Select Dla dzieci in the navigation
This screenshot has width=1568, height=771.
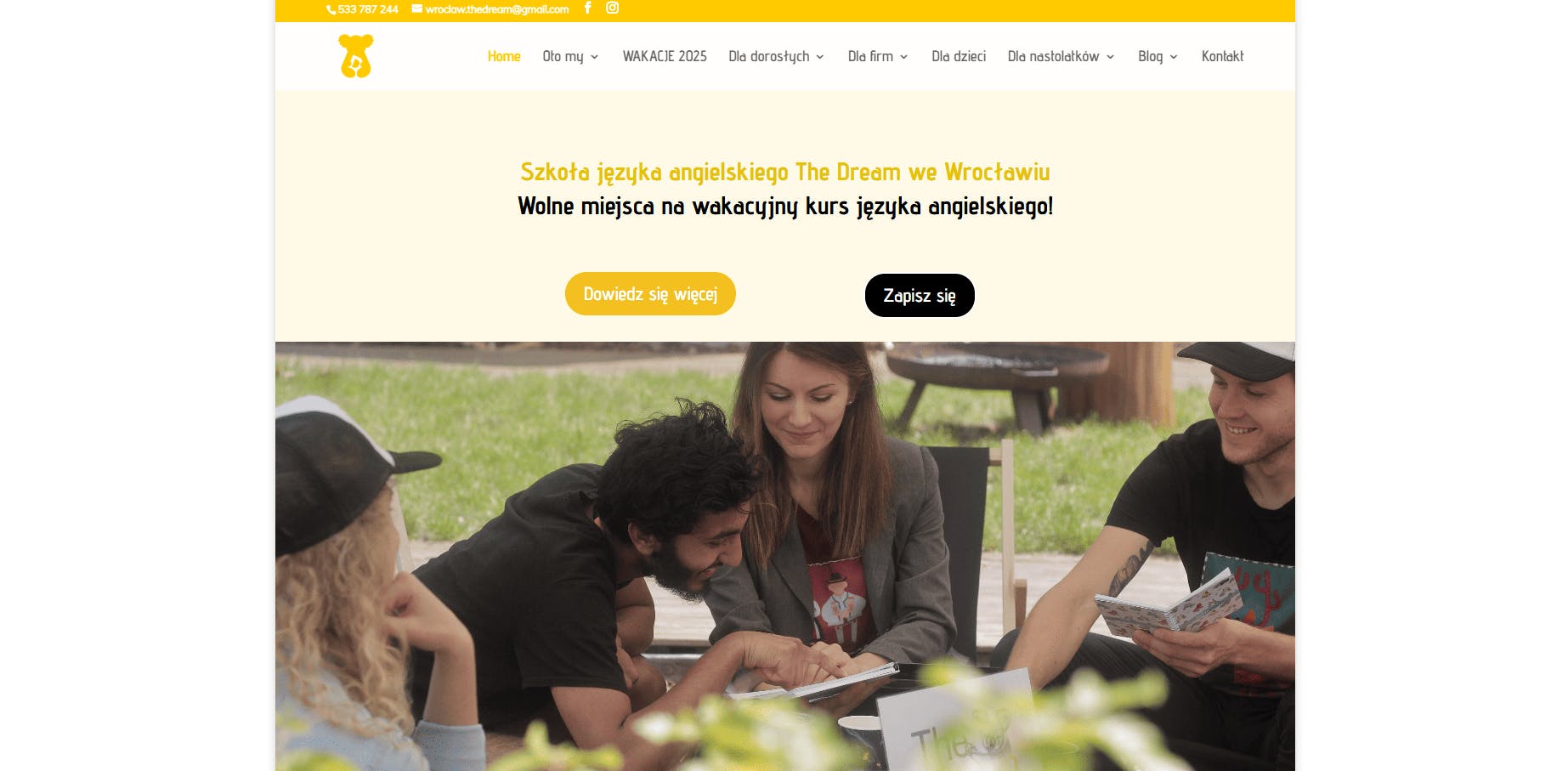coord(959,56)
